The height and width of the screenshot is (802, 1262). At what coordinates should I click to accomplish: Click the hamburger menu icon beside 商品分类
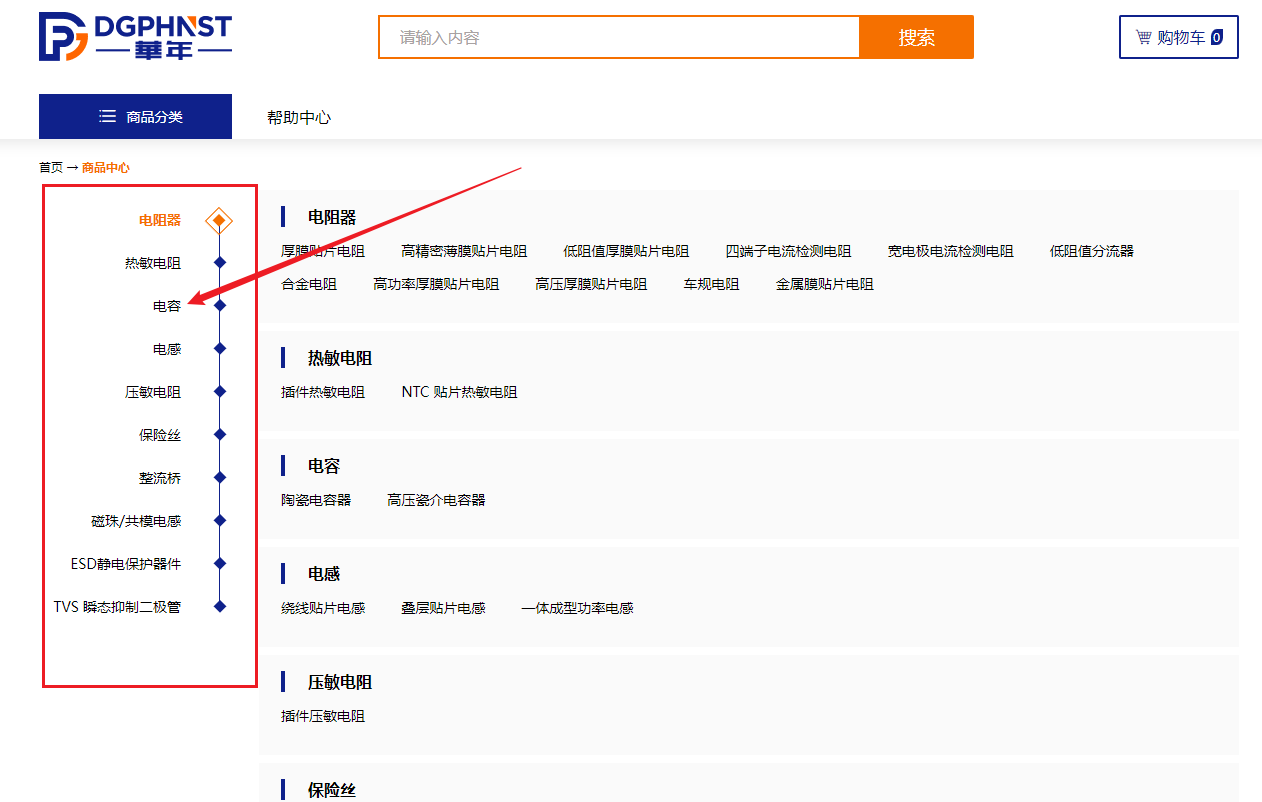click(108, 116)
